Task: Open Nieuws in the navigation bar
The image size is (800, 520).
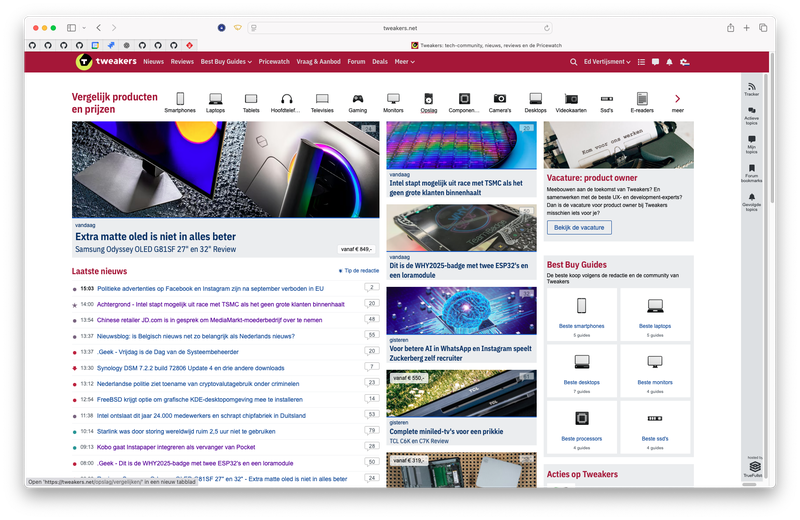Action: (154, 62)
